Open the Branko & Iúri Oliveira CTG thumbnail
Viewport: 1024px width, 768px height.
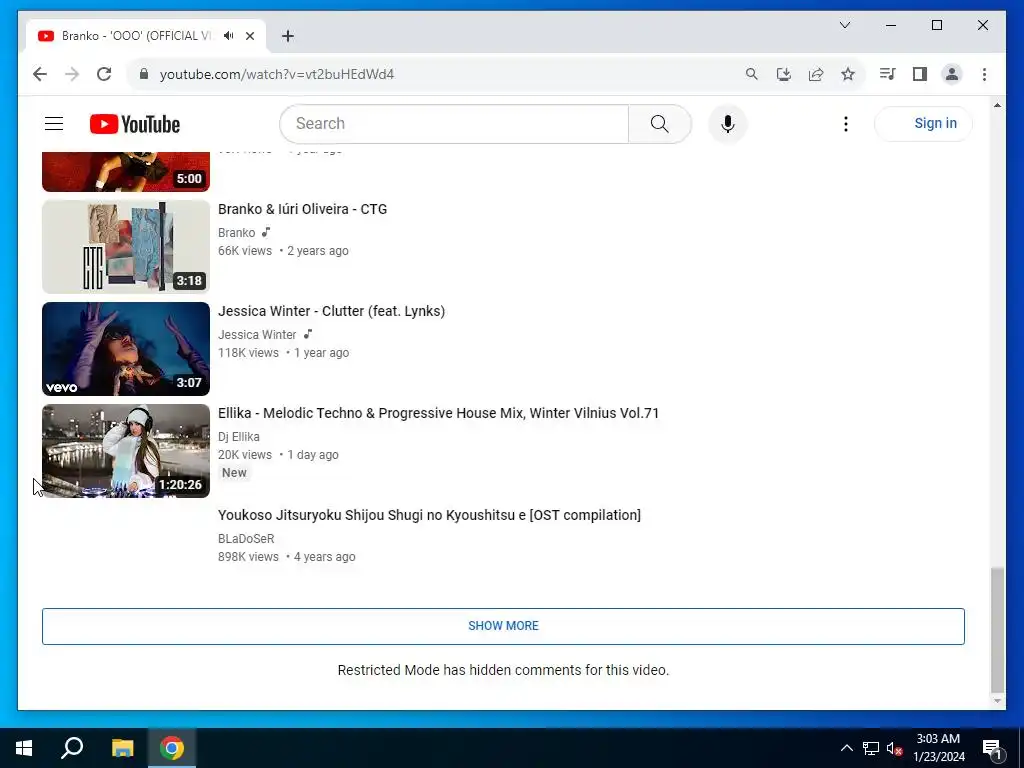(x=126, y=246)
